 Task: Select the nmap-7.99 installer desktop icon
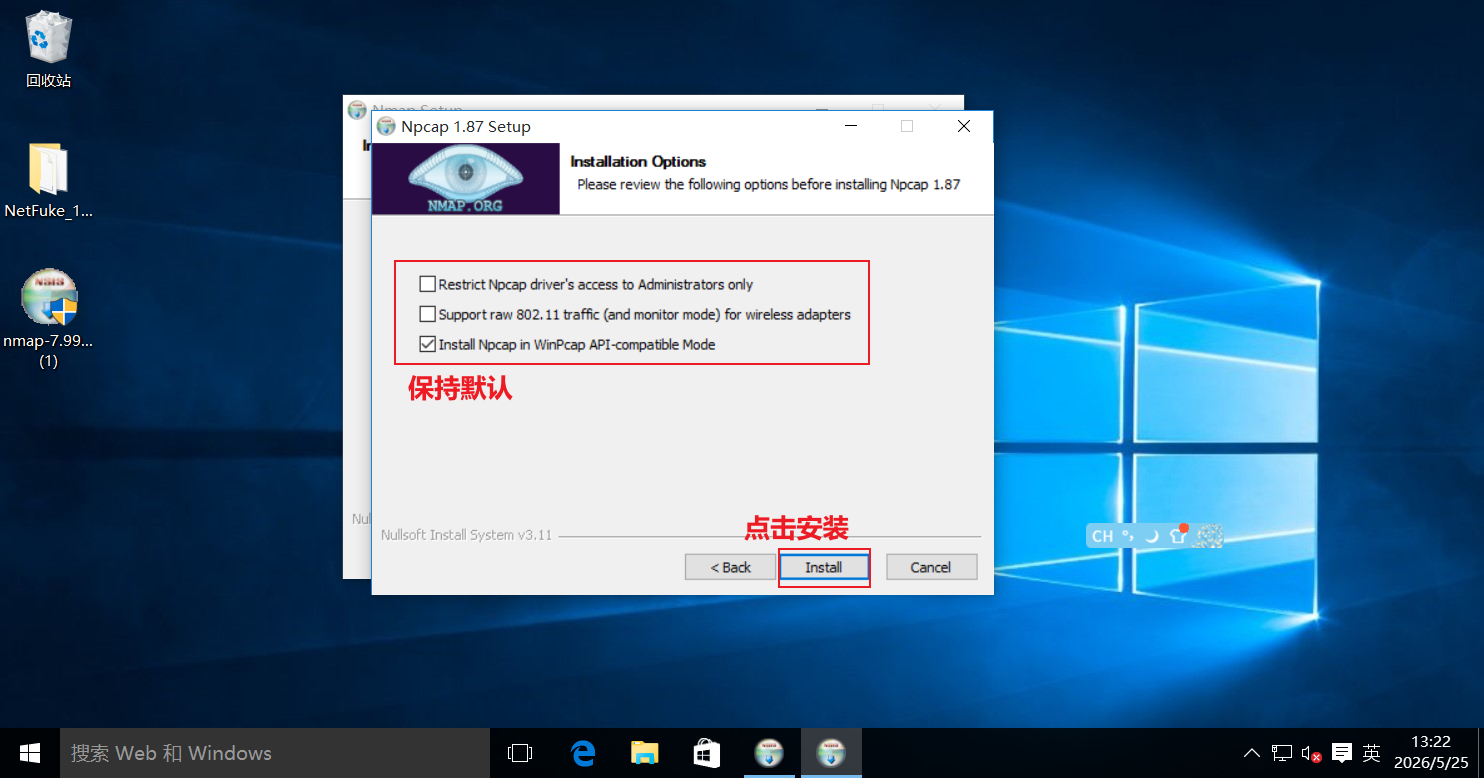pyautogui.click(x=48, y=318)
